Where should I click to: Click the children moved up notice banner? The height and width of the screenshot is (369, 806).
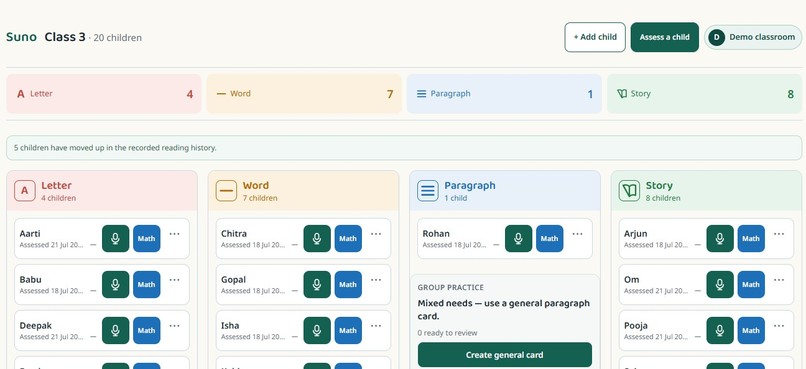(404, 148)
